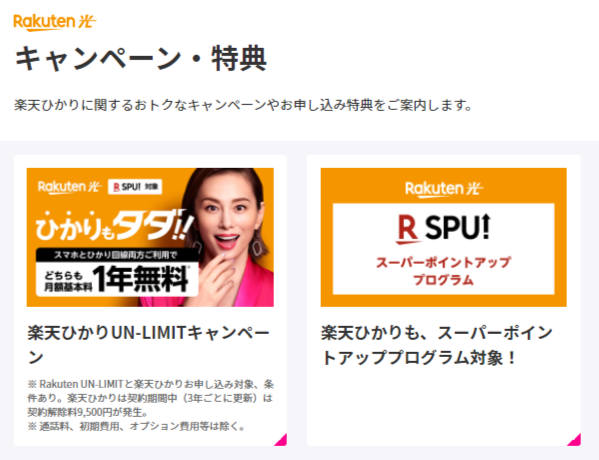Click the キャンペーン・特典 page heading
Image resolution: width=599 pixels, height=460 pixels.
141,58
